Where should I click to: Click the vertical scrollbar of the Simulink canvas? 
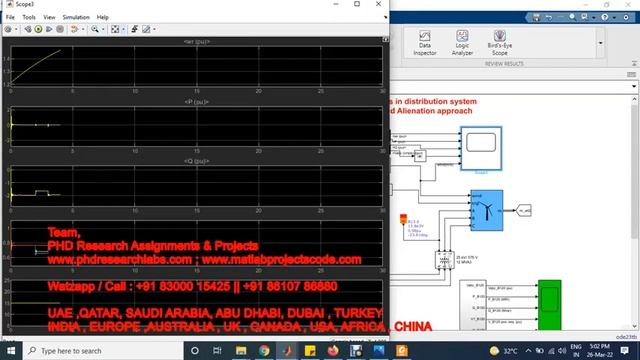634,171
